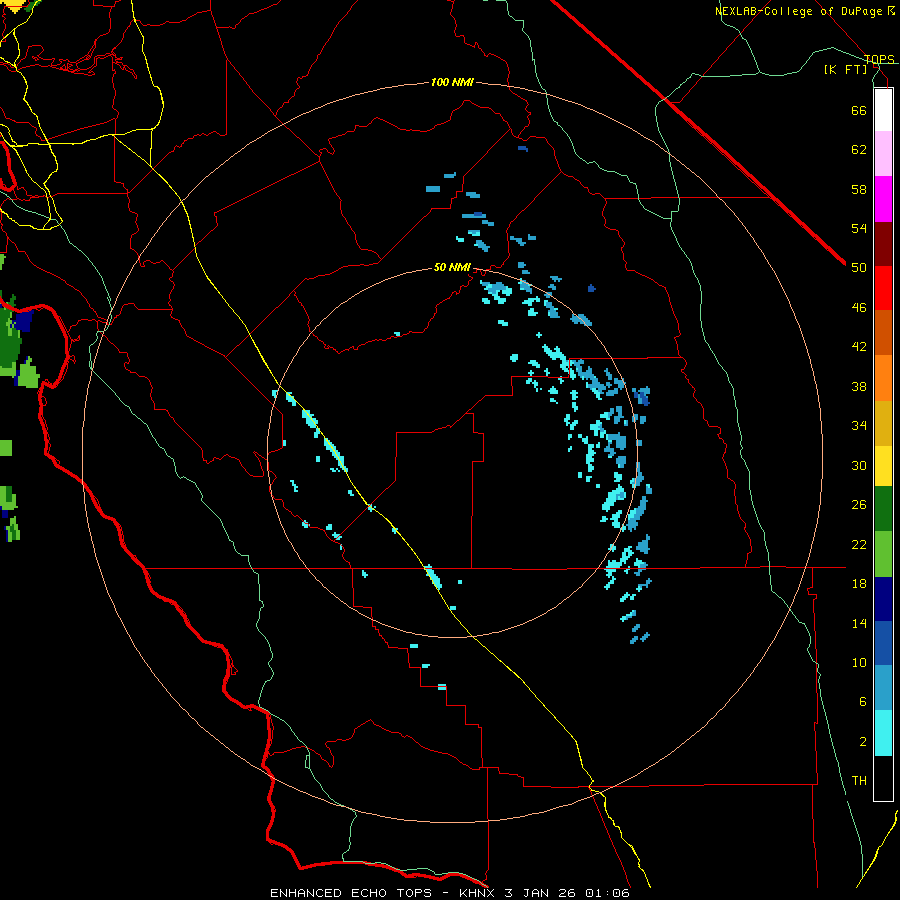Click the '26' value on the legend scale
The image size is (900, 900).
[859, 505]
